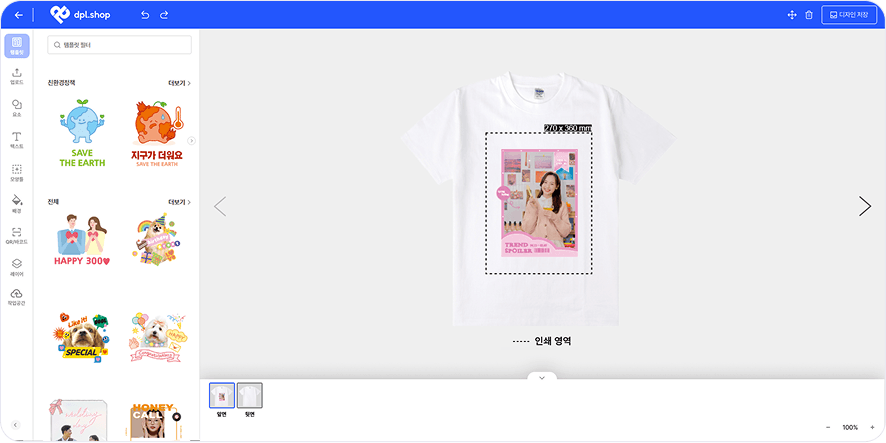Collapse the bottom page panel chevron
886x443 pixels.
(542, 377)
